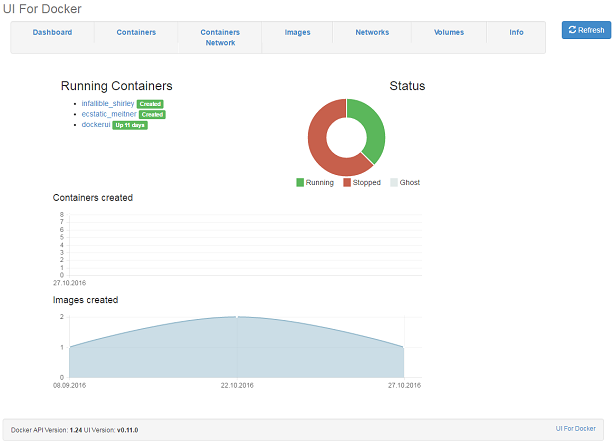Open the infallible_shirley container link

click(108, 104)
